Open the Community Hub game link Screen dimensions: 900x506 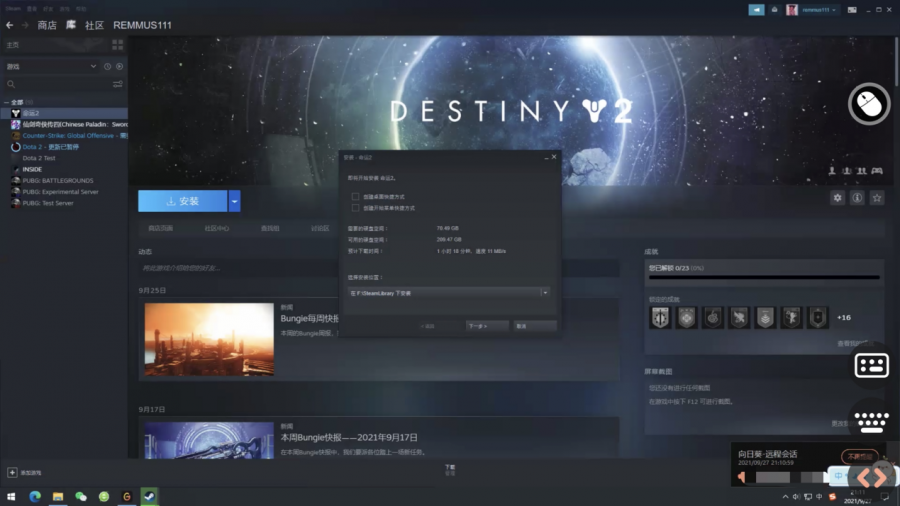tap(216, 228)
